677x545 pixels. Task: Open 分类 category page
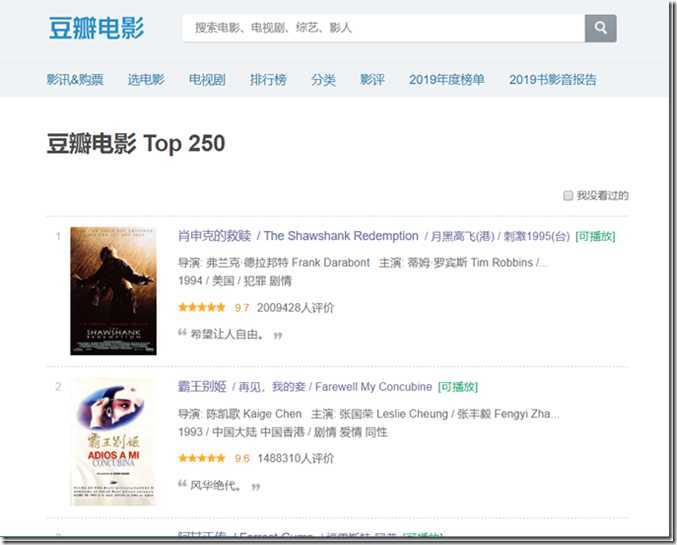tap(323, 80)
